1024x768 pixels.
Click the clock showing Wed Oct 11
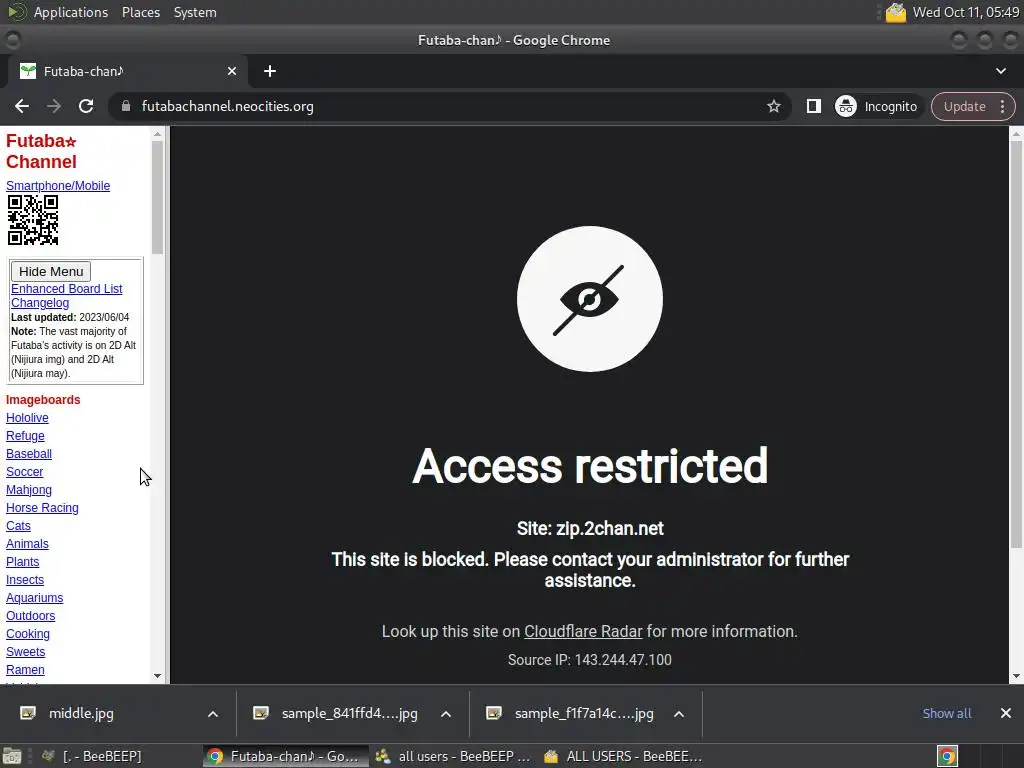point(966,12)
